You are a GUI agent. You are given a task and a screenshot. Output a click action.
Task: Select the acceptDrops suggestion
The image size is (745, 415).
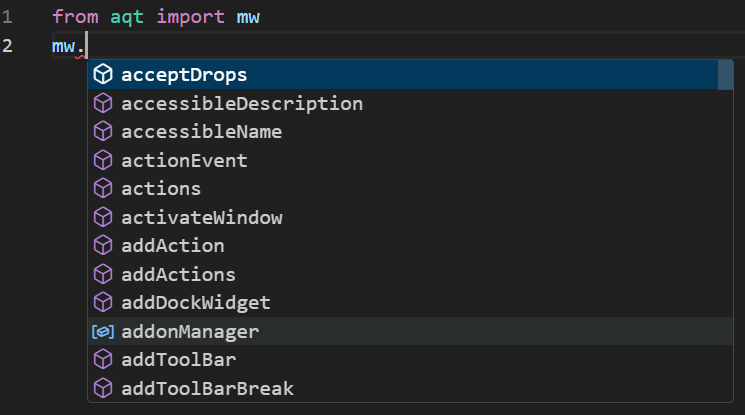[x=403, y=75]
